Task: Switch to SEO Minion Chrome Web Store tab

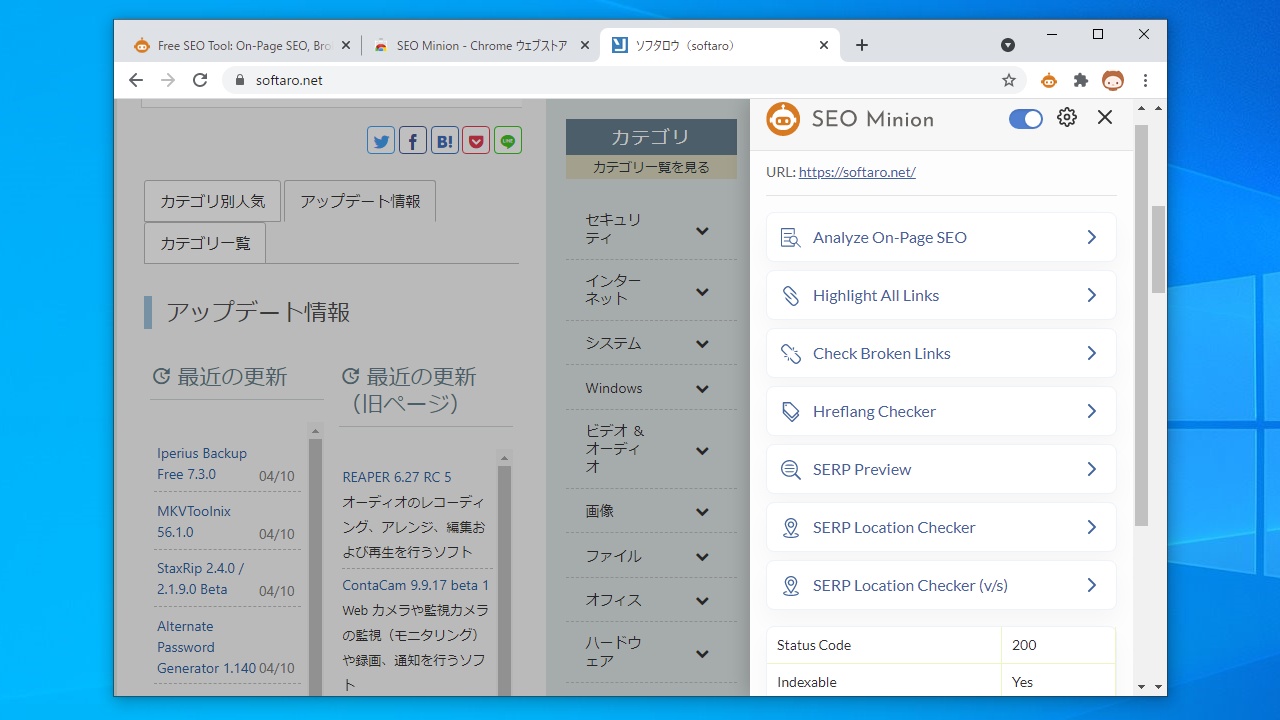Action: pos(481,45)
